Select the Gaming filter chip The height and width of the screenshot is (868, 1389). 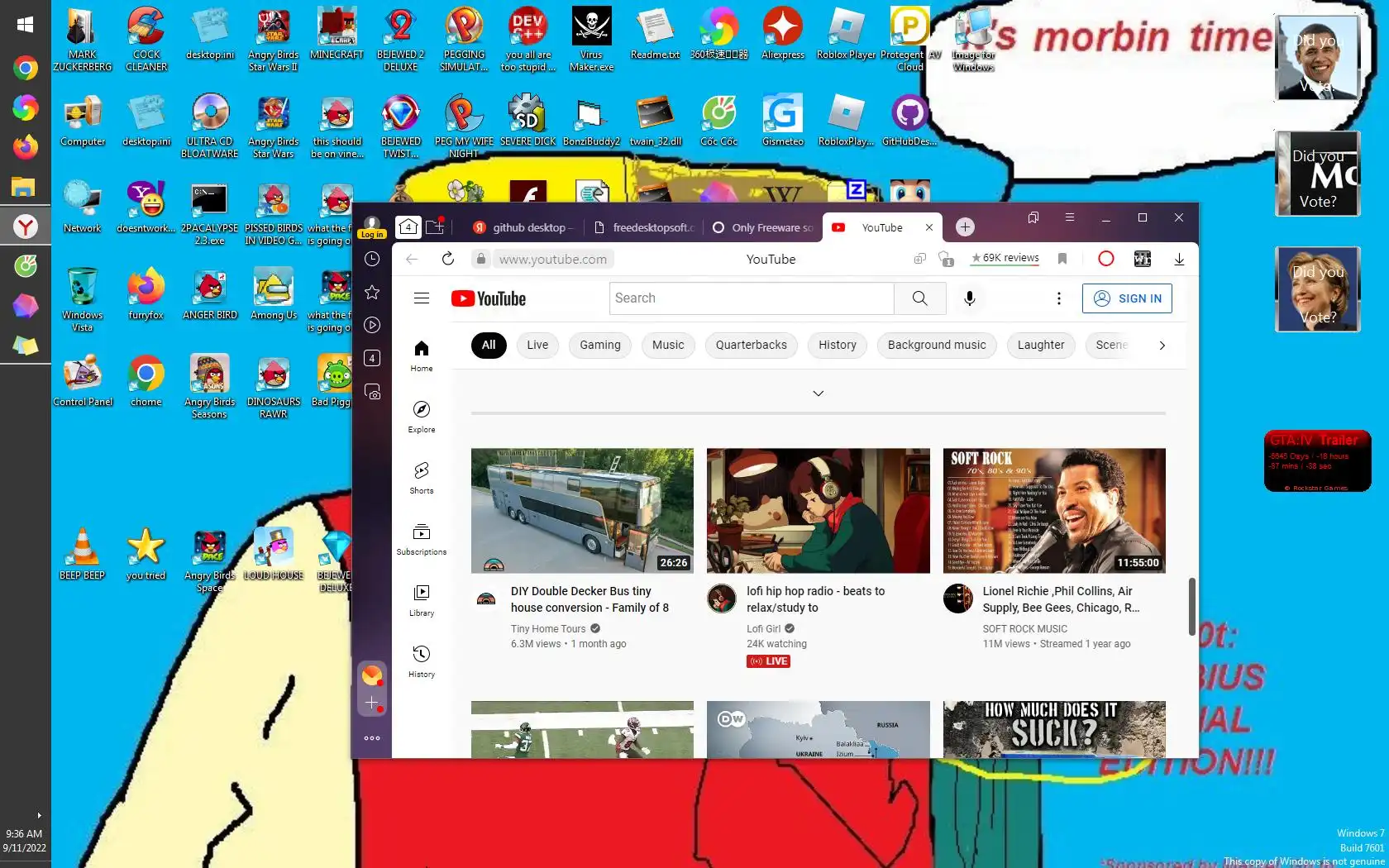[600, 345]
